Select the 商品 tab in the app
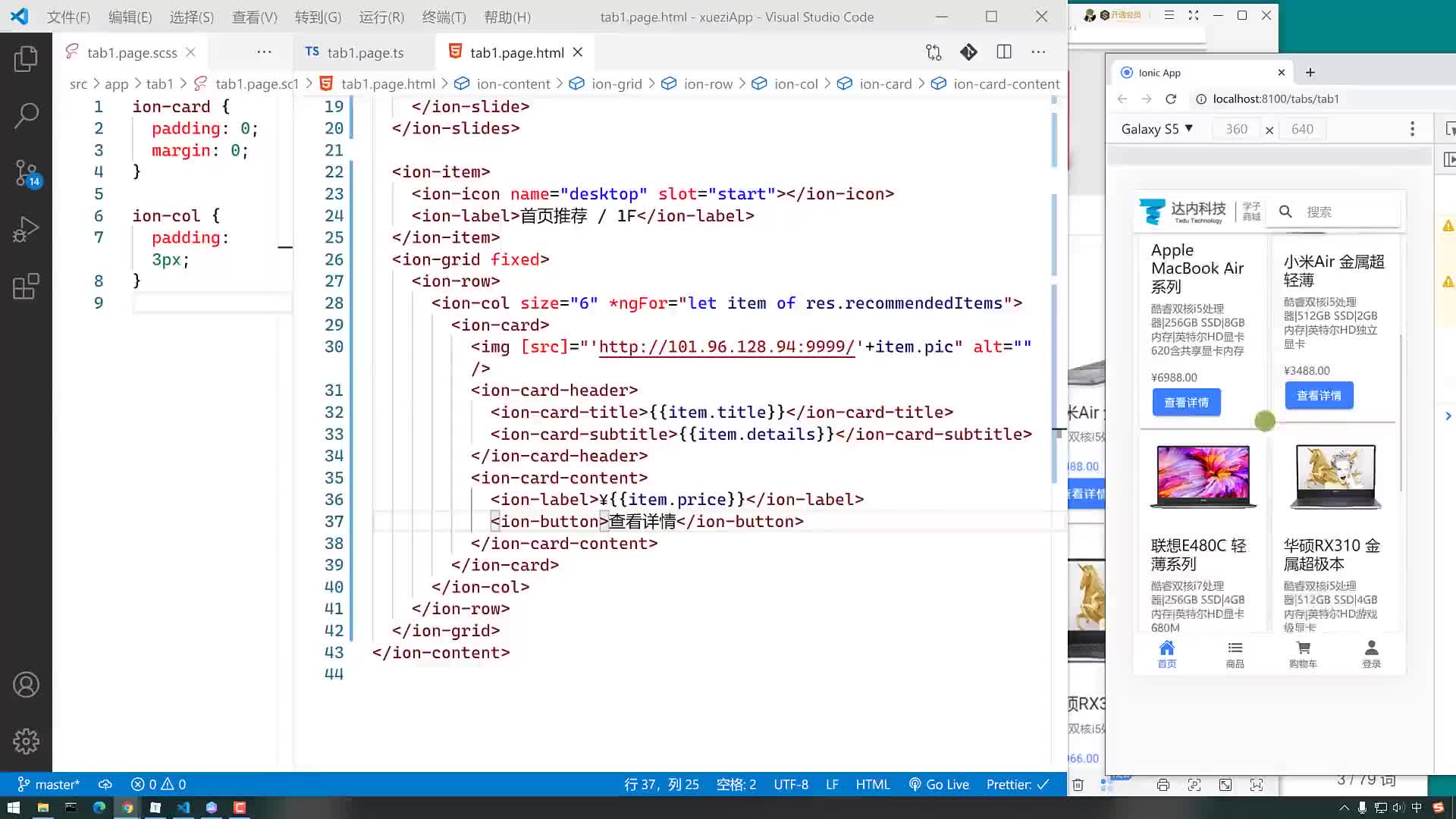1456x819 pixels. [x=1235, y=654]
